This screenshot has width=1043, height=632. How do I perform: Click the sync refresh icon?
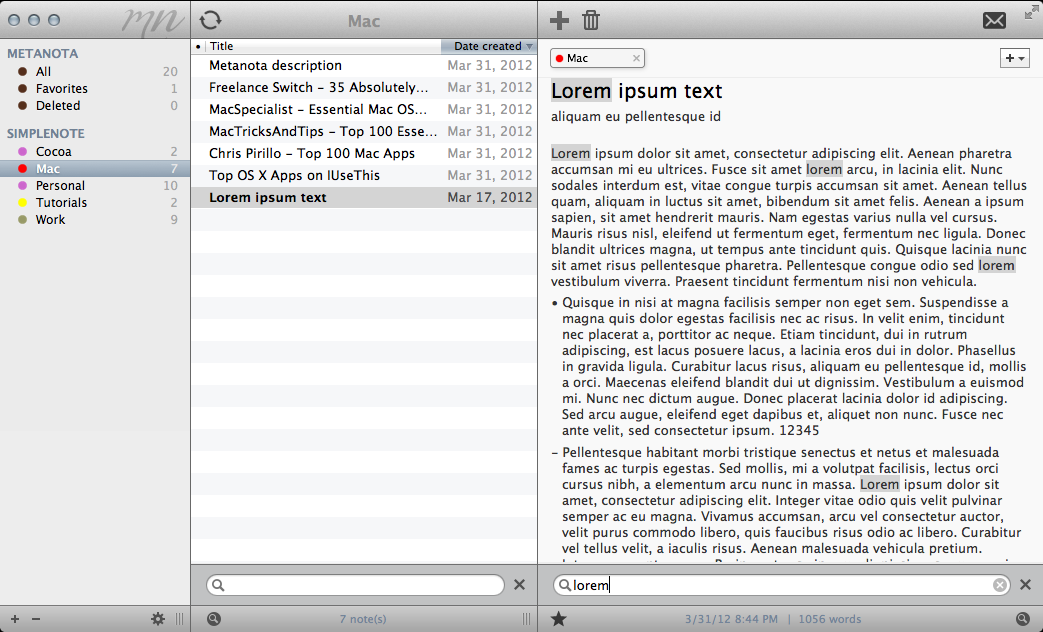point(210,19)
